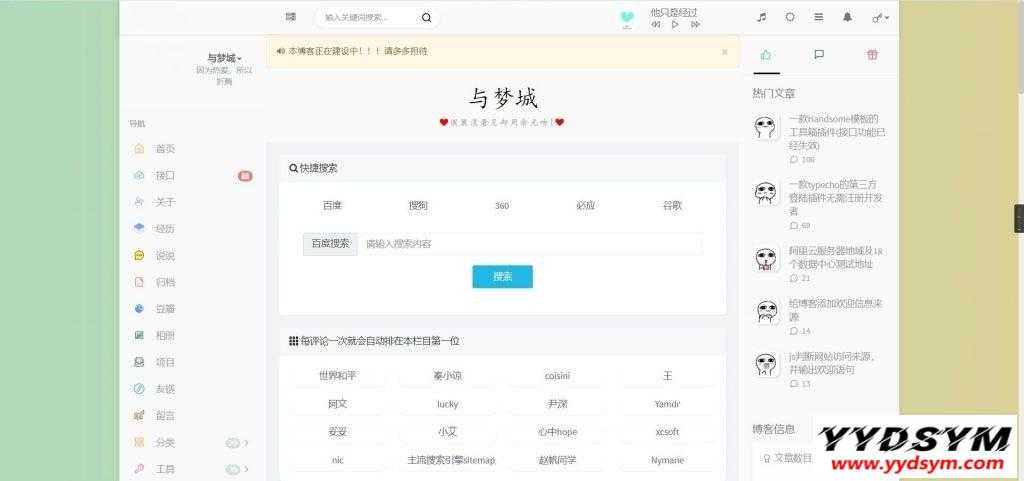Open the 主流搜索引擎sitemap link
This screenshot has width=1024, height=481.
pyautogui.click(x=451, y=460)
